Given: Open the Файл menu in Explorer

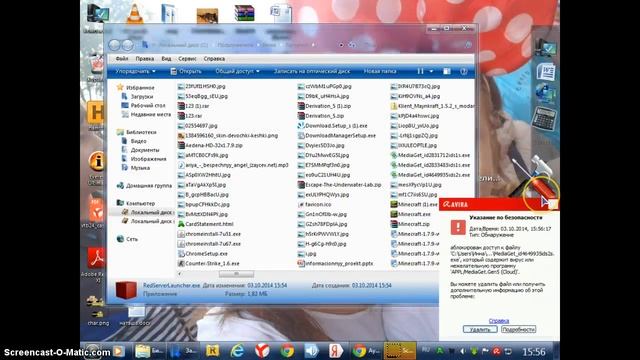Looking at the screenshot, I should [122, 59].
